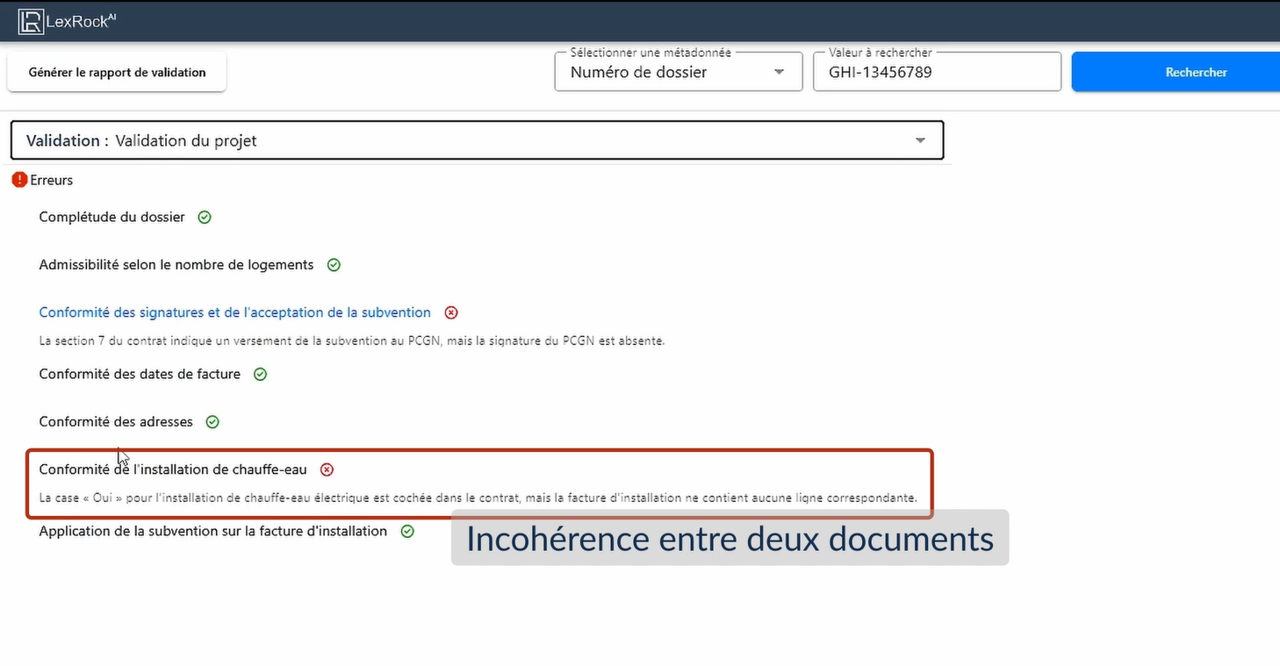Click the red Erreurs alert icon
Viewport: 1280px width, 666px height.
point(19,180)
